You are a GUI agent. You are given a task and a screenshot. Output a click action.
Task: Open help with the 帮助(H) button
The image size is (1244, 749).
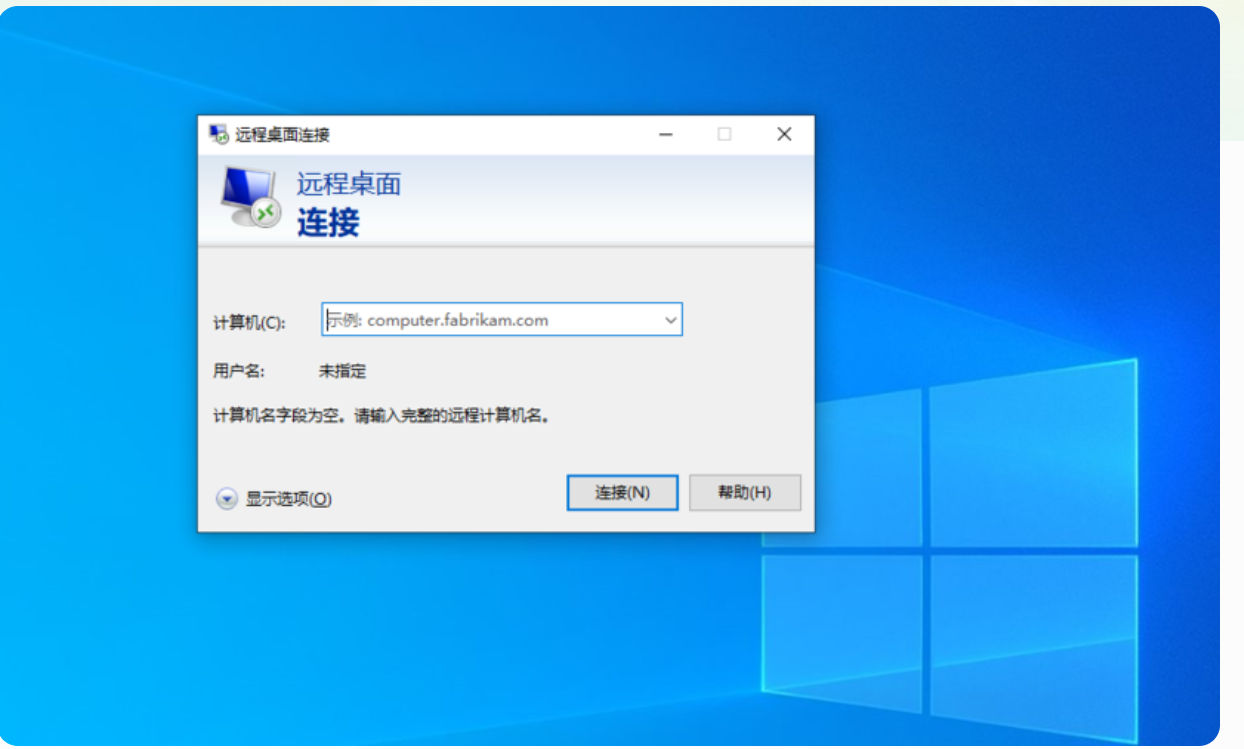point(745,493)
